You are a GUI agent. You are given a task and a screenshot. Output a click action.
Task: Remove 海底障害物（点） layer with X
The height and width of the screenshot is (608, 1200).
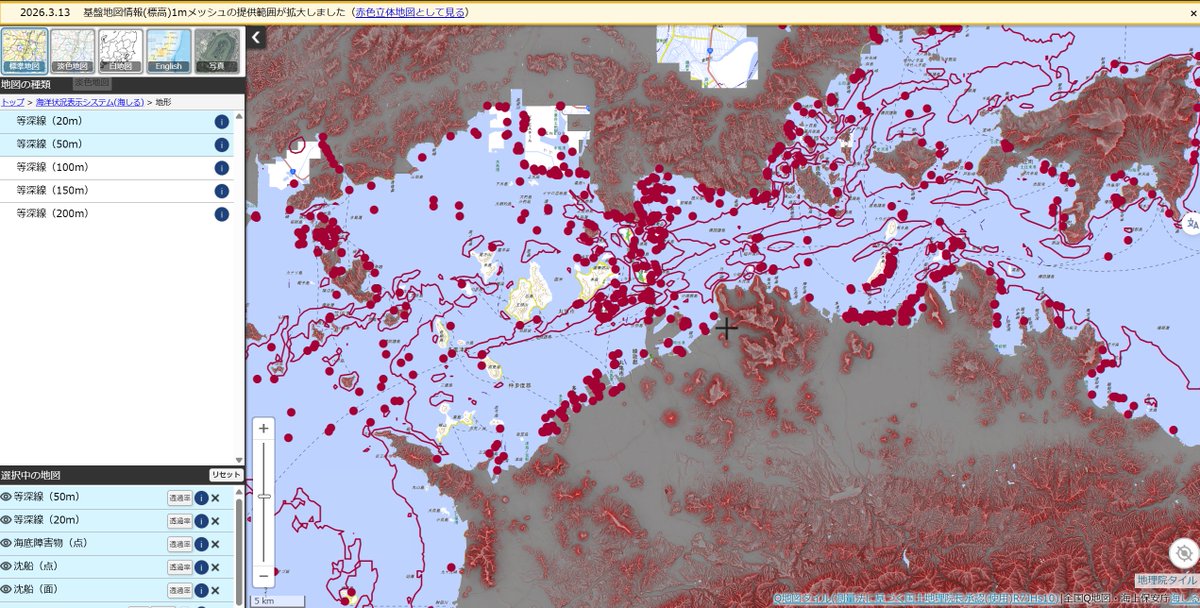point(215,544)
